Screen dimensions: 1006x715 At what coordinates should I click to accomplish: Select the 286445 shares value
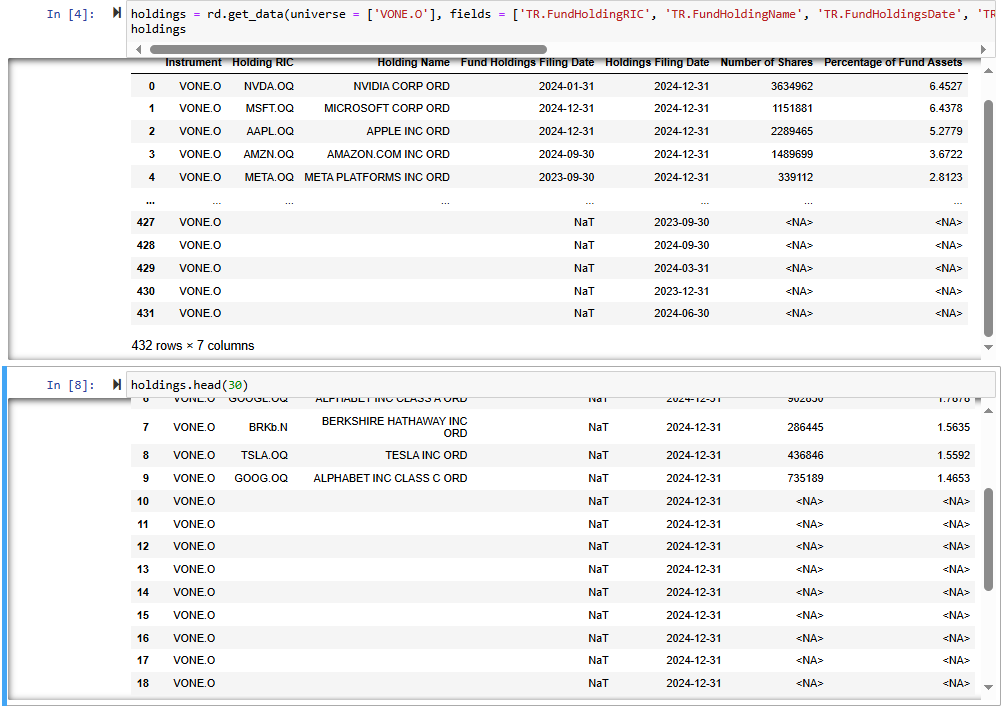(x=805, y=427)
